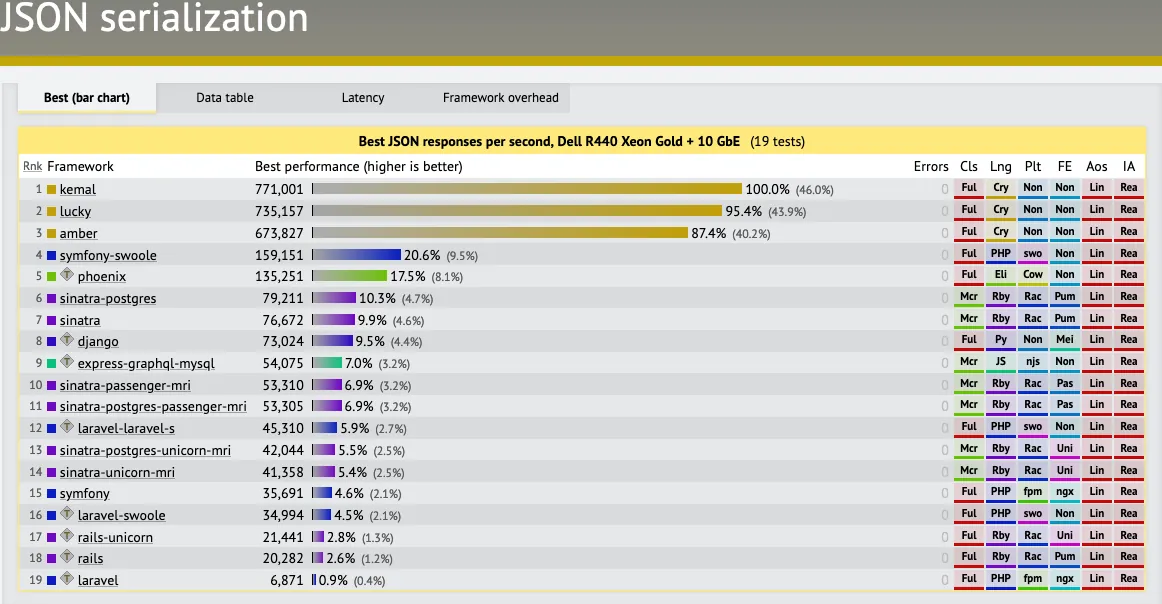Screen dimensions: 1162x604
Task: Follow the laravel-swoole link
Action: tap(121, 515)
